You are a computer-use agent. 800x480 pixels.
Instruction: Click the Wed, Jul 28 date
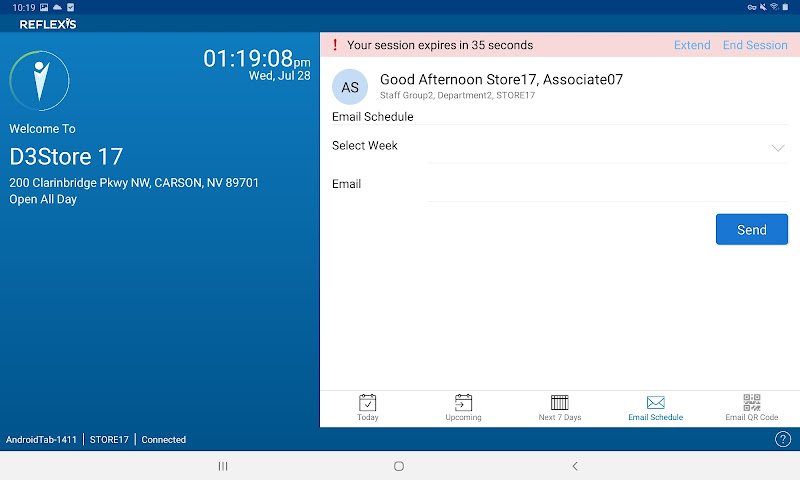point(280,75)
